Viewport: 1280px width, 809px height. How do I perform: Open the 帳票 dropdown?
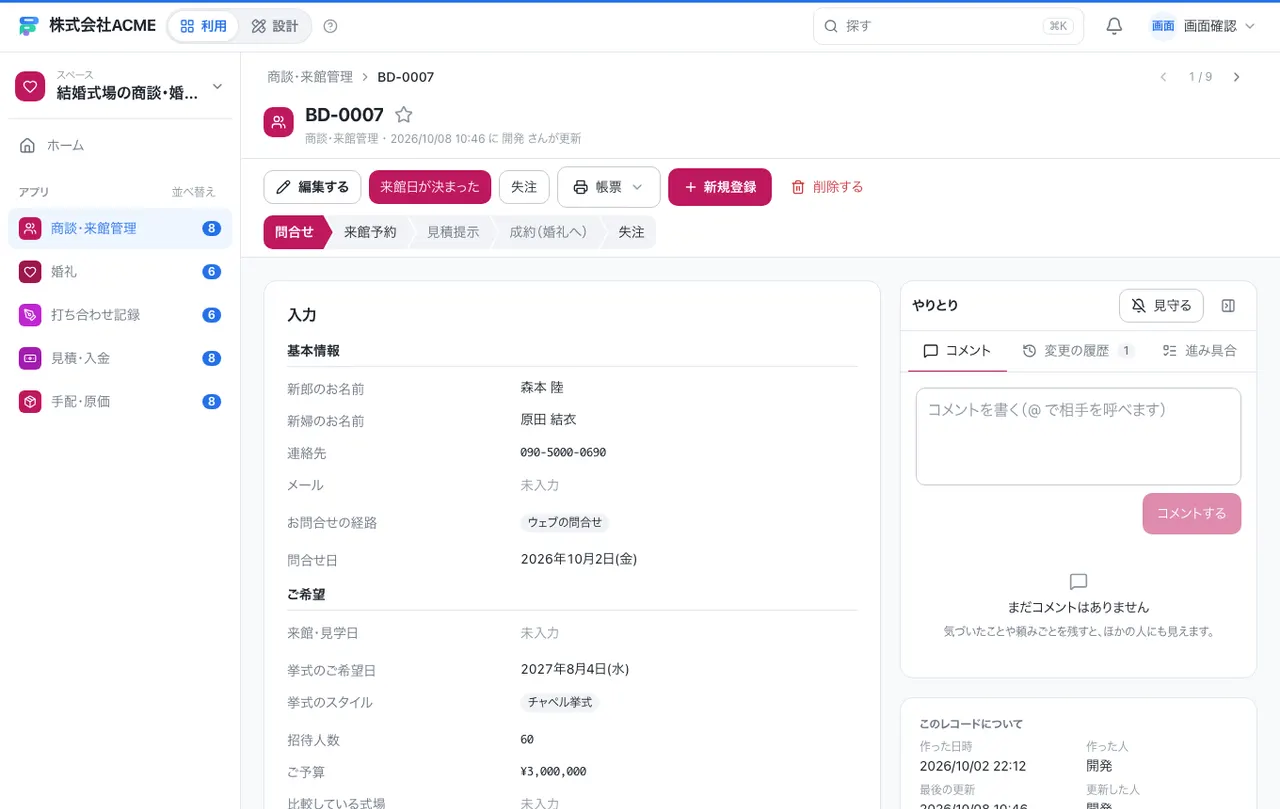tap(609, 187)
